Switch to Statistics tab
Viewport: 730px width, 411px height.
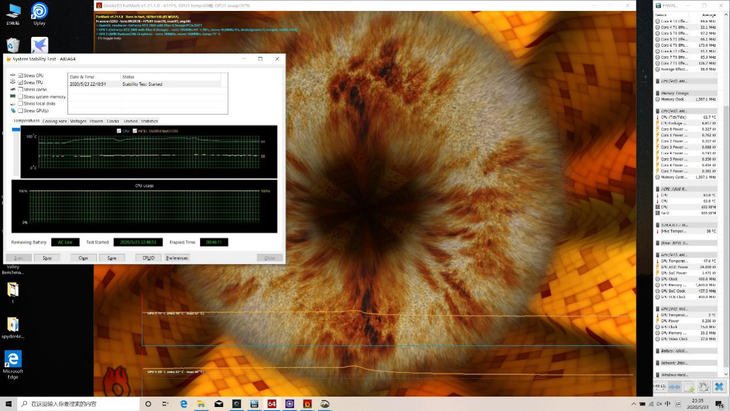[x=149, y=121]
